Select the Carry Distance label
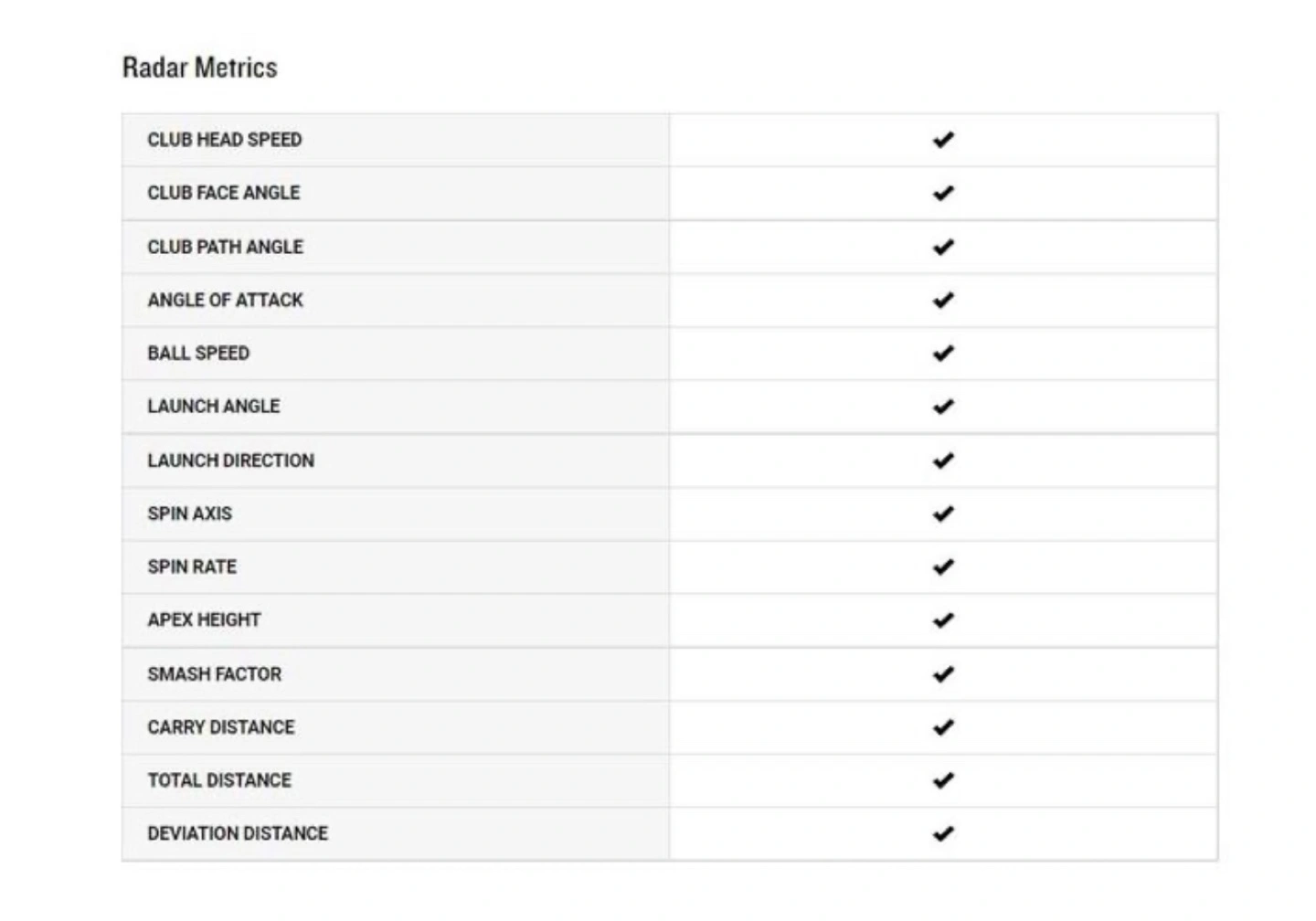The height and width of the screenshot is (921, 1316). coord(221,727)
